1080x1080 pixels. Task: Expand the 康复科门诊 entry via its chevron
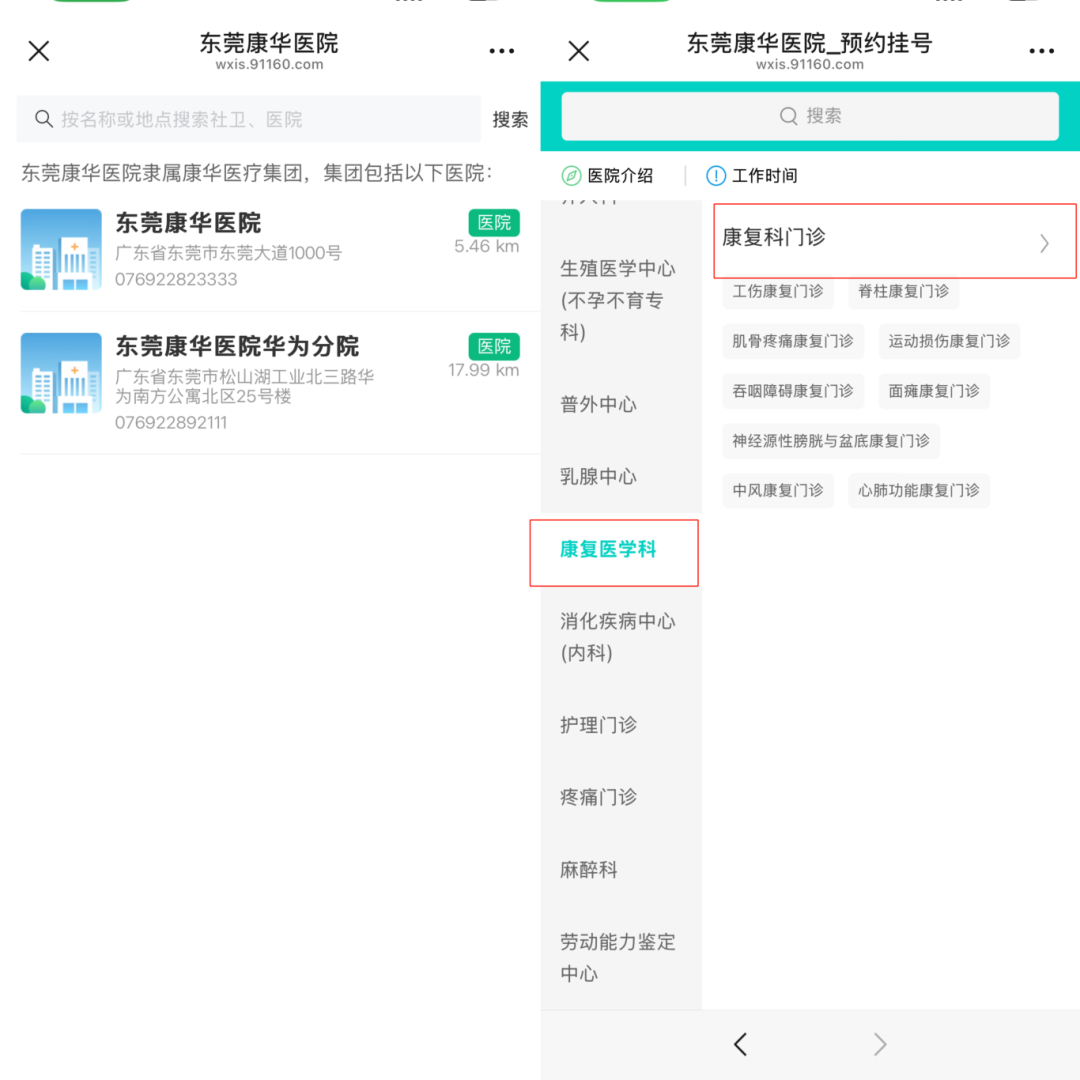pos(1043,242)
